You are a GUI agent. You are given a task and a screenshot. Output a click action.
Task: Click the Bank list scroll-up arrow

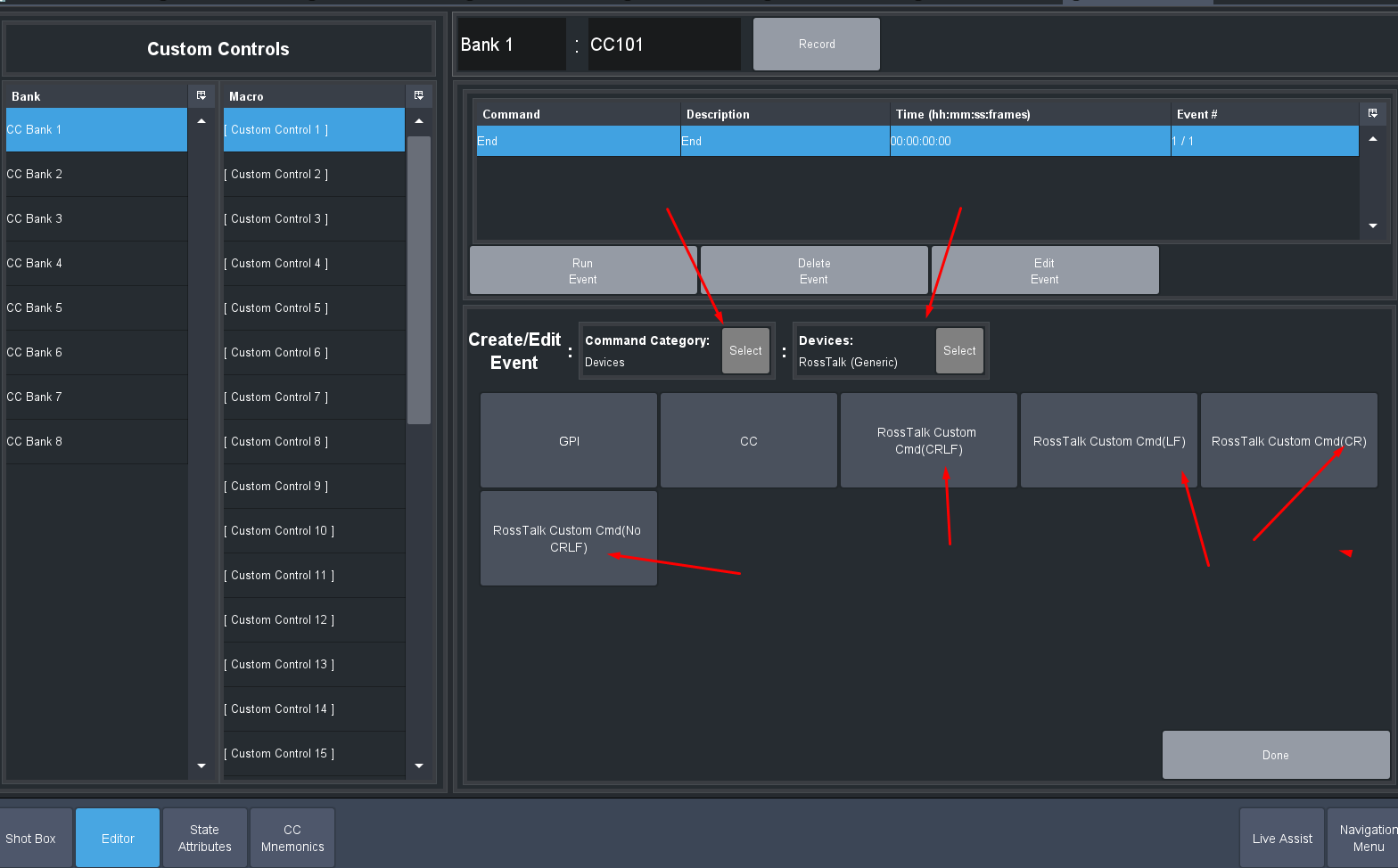[201, 121]
